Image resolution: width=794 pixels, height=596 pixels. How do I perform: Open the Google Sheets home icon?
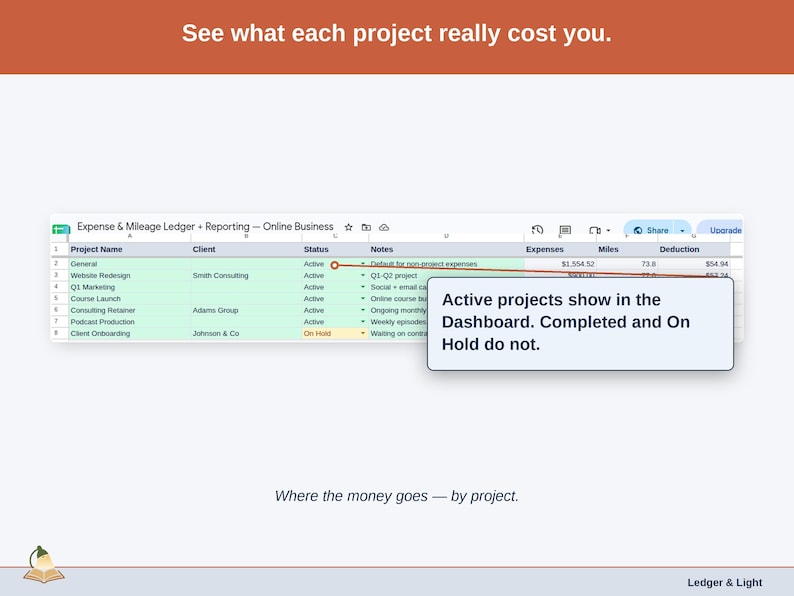click(61, 229)
